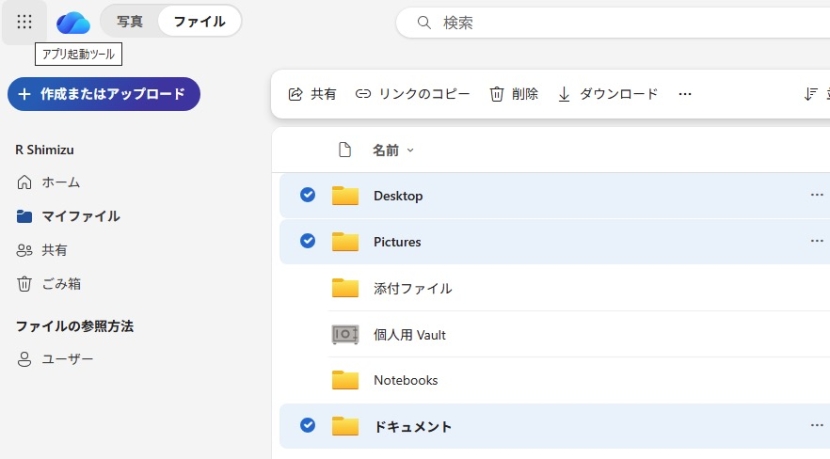This screenshot has width=830, height=459.
Task: Click the Desktop folder icon
Action: (x=345, y=195)
